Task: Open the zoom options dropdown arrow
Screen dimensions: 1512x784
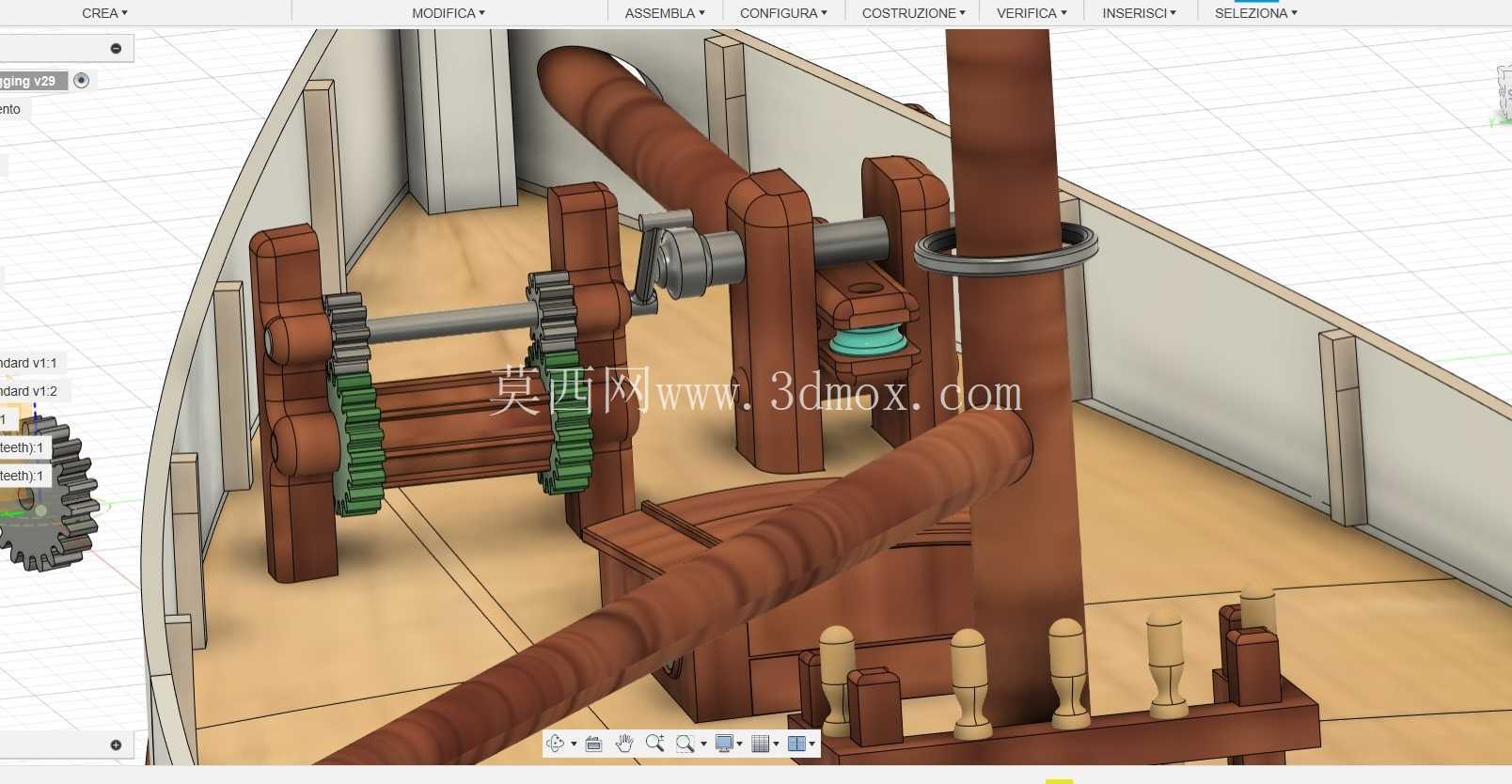Action: click(703, 744)
